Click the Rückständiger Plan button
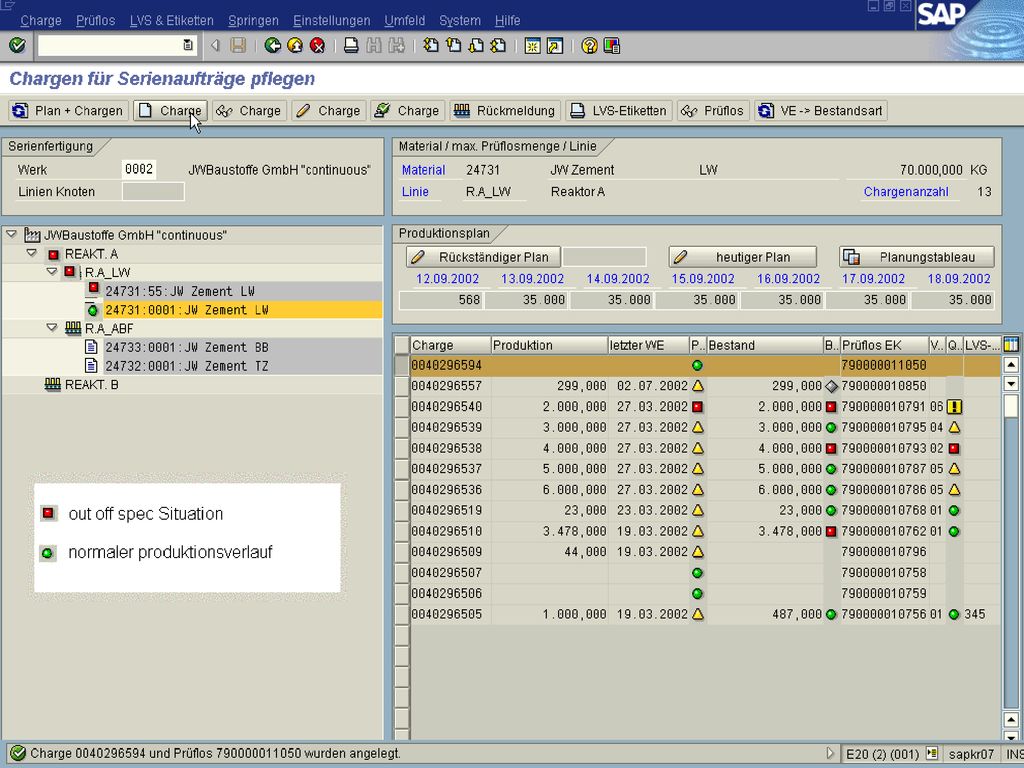The width and height of the screenshot is (1024, 768). (483, 257)
